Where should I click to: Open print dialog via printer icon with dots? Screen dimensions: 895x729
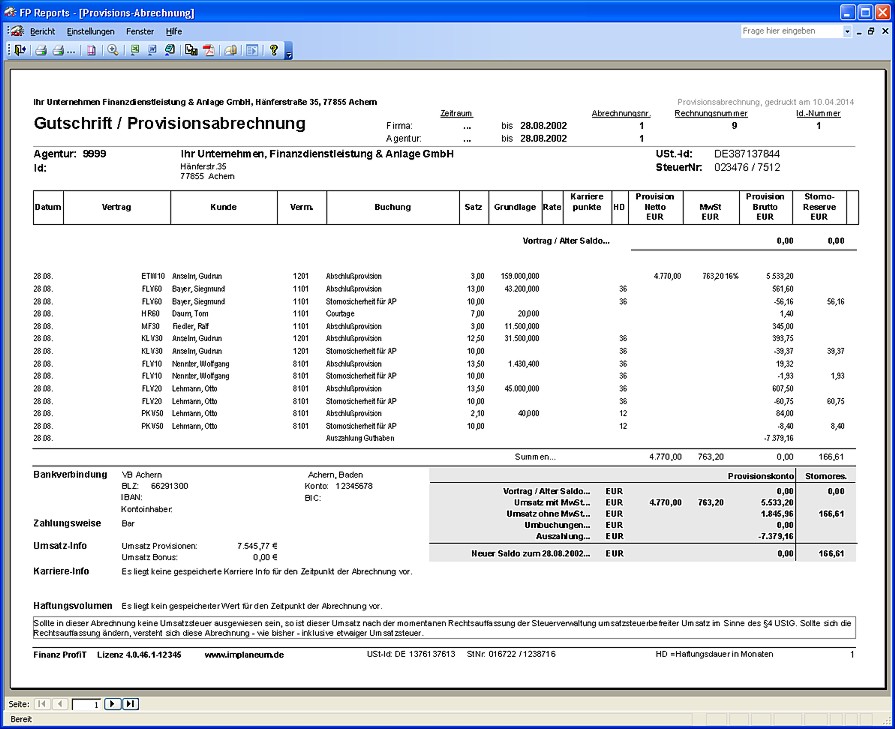pos(62,50)
